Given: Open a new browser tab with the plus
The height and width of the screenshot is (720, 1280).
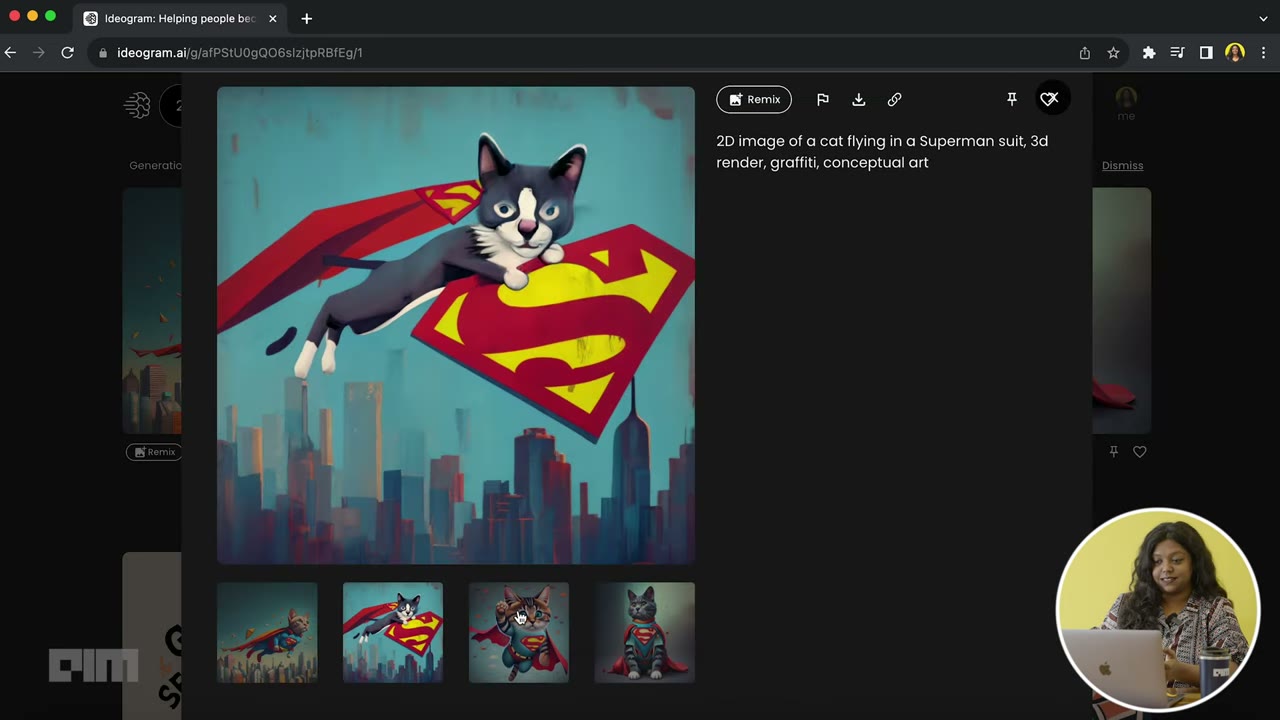Looking at the screenshot, I should tap(306, 19).
